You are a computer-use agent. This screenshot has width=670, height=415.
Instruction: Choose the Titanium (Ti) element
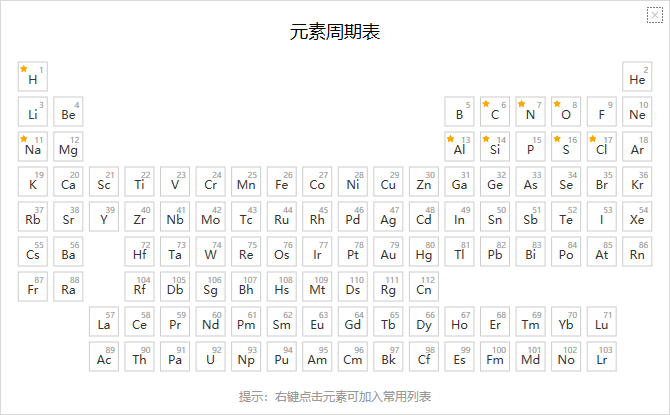pos(139,182)
